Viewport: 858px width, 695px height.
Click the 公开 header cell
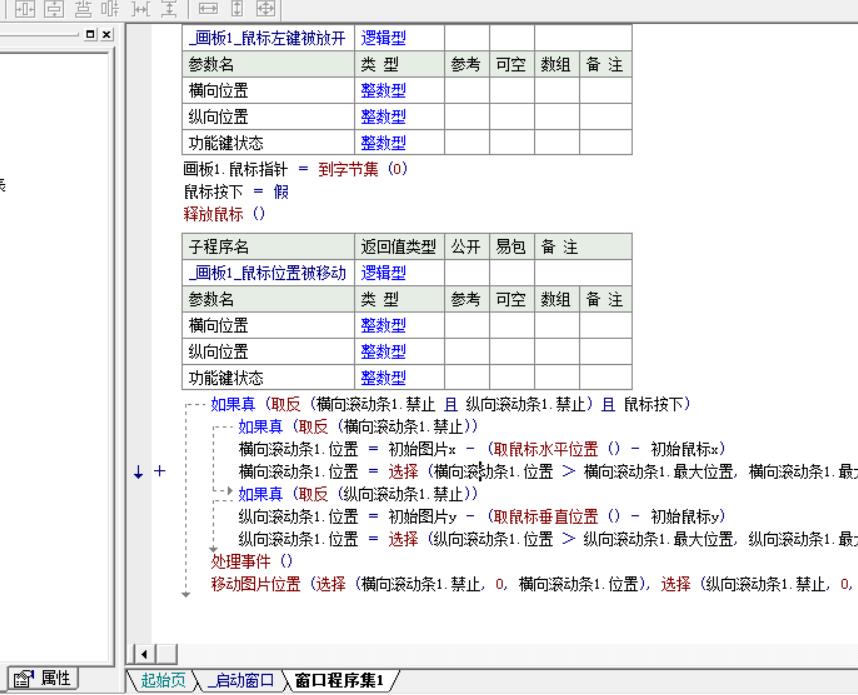[x=467, y=247]
